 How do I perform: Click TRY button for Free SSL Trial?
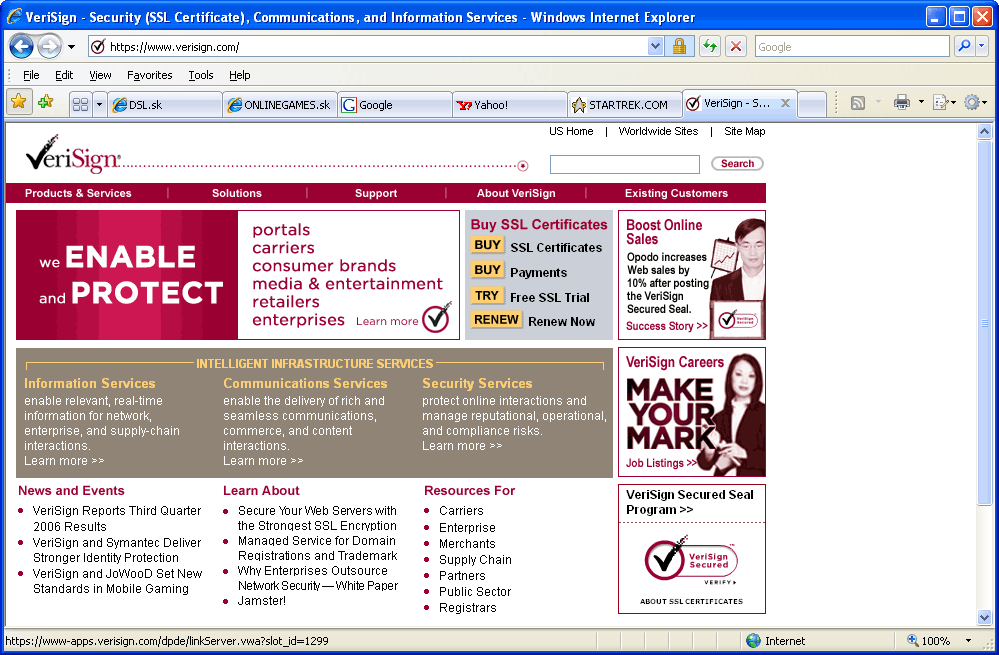[487, 296]
